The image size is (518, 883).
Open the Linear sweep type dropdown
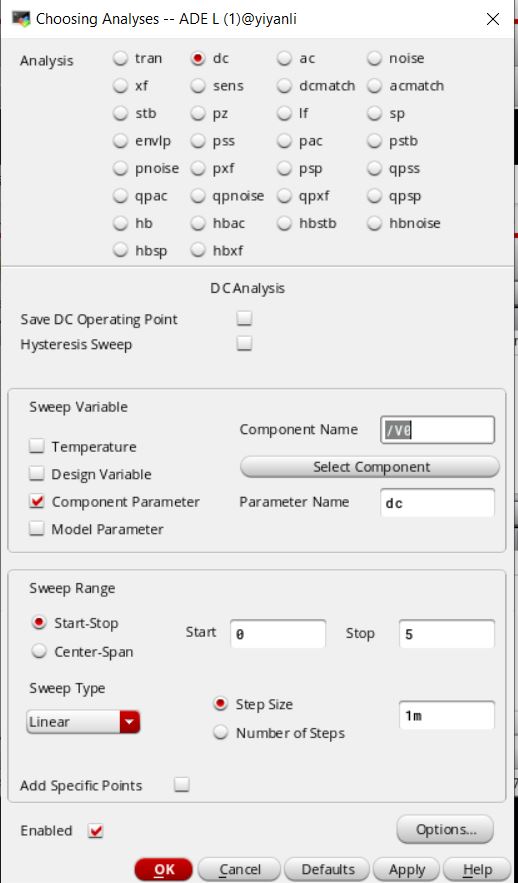(83, 721)
